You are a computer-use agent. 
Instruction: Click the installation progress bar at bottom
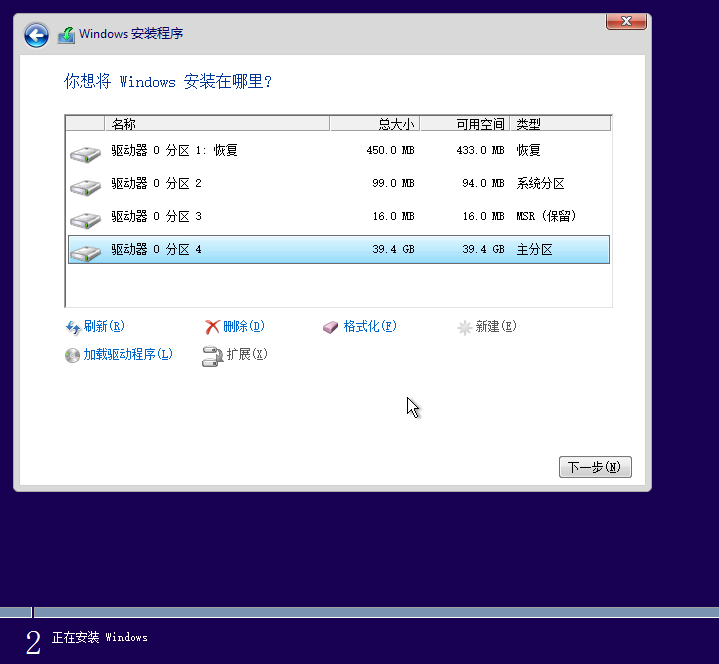[x=360, y=612]
